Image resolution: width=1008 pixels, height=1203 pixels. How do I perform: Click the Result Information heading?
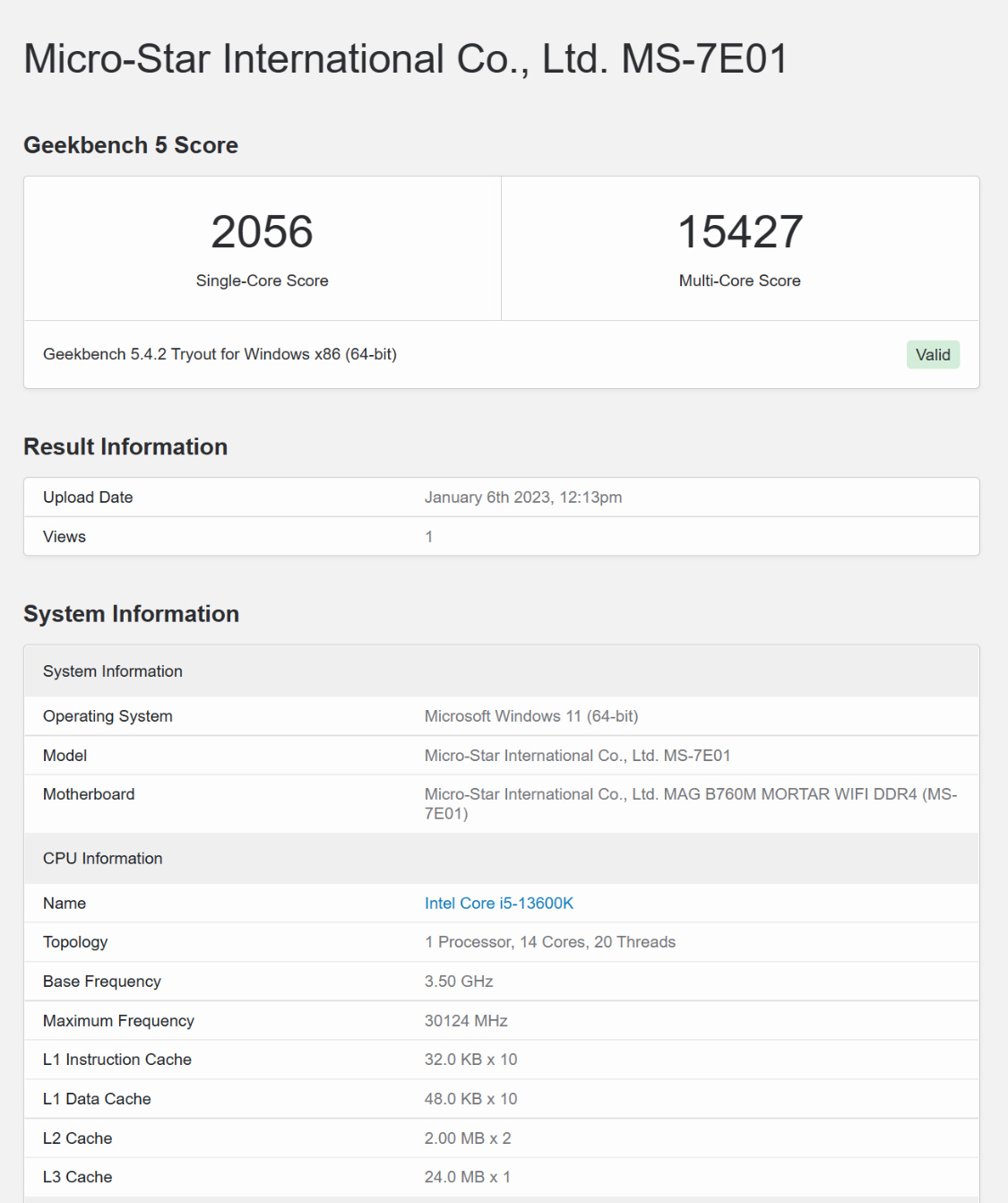pos(125,446)
